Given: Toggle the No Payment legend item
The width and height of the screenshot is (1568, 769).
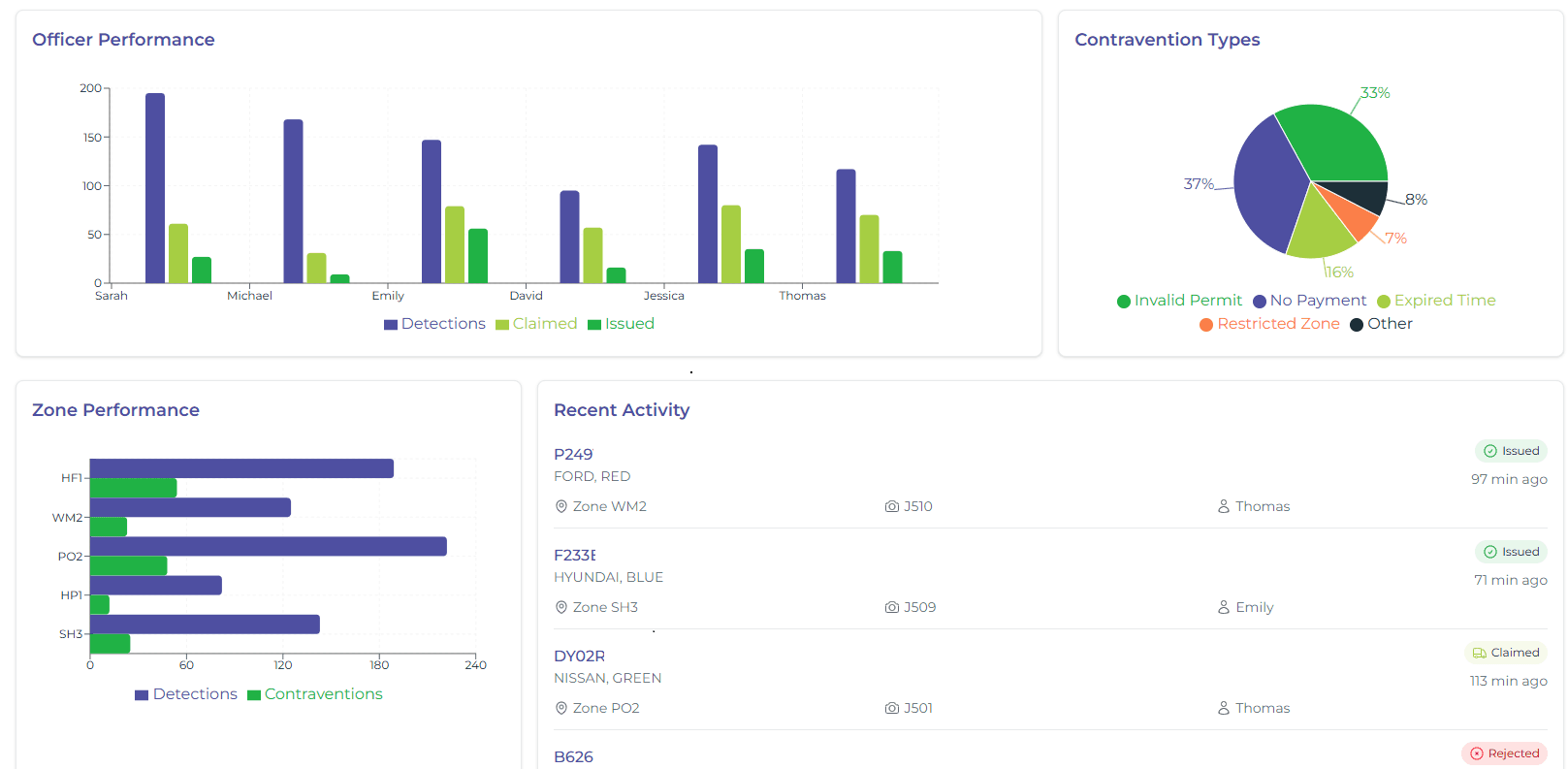Looking at the screenshot, I should tap(1309, 301).
